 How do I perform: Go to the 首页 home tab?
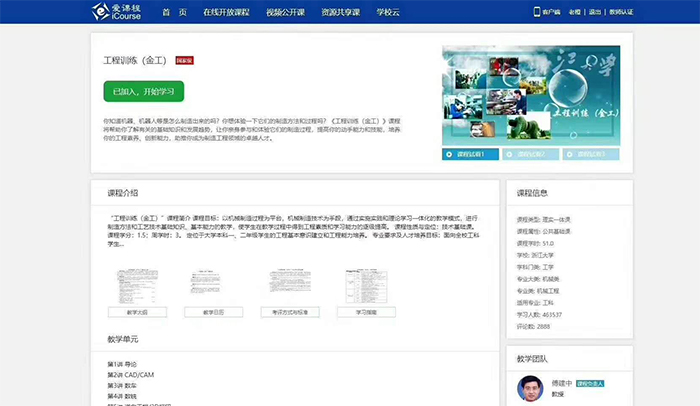click(x=173, y=12)
